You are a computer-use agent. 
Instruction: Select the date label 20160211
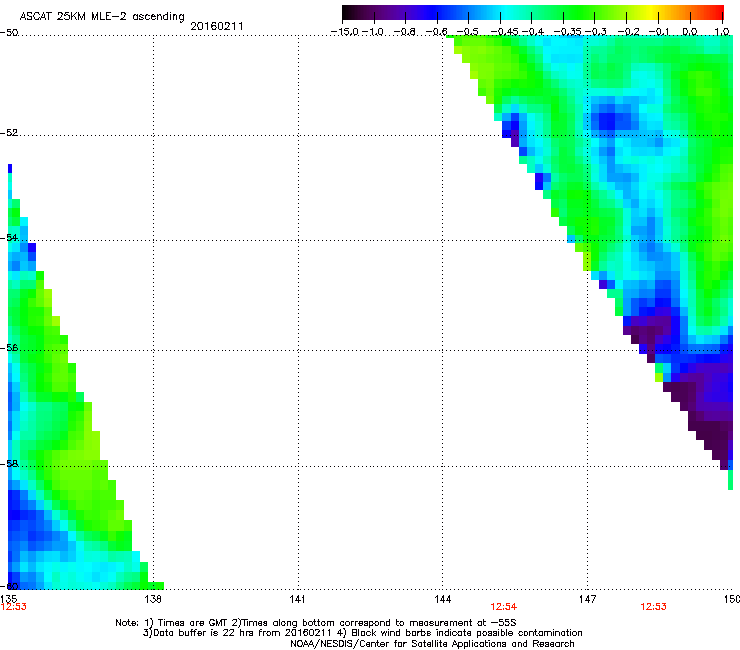tap(217, 27)
